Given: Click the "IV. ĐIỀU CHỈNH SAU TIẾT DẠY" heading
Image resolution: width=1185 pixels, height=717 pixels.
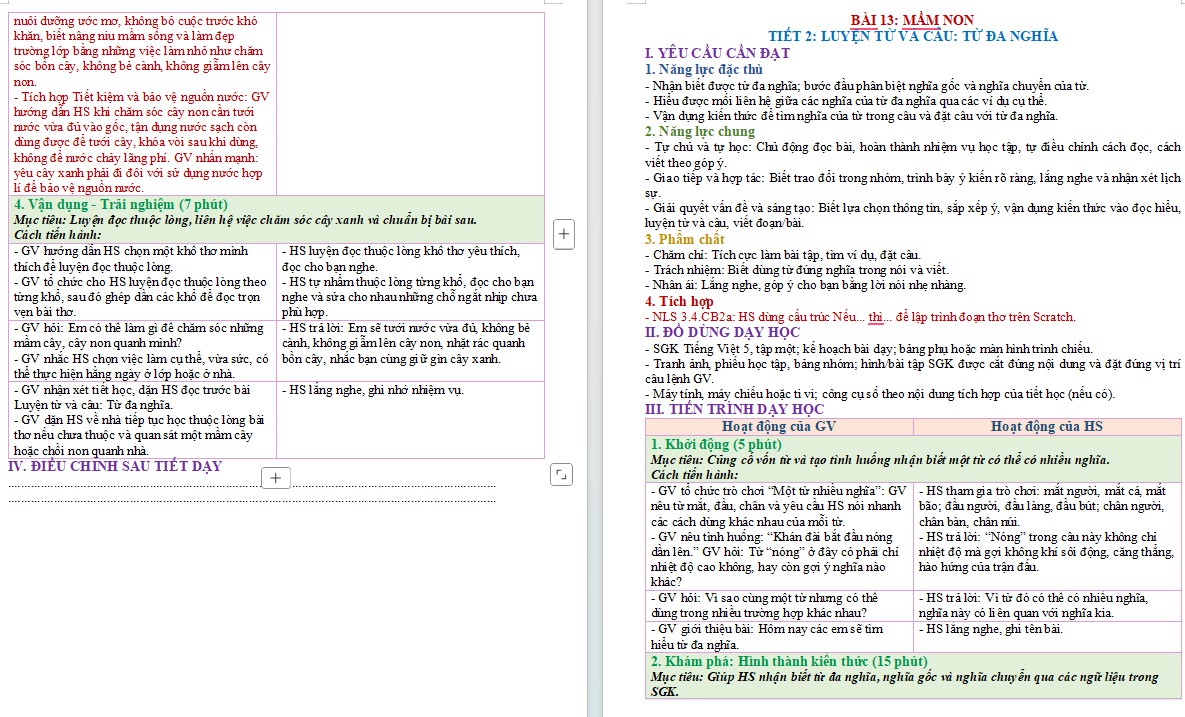Looking at the screenshot, I should coord(115,466).
